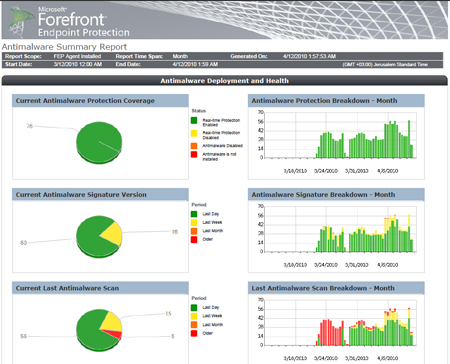
Task: Click orange Last Month swatch in Last Scan legend
Action: pyautogui.click(x=194, y=324)
